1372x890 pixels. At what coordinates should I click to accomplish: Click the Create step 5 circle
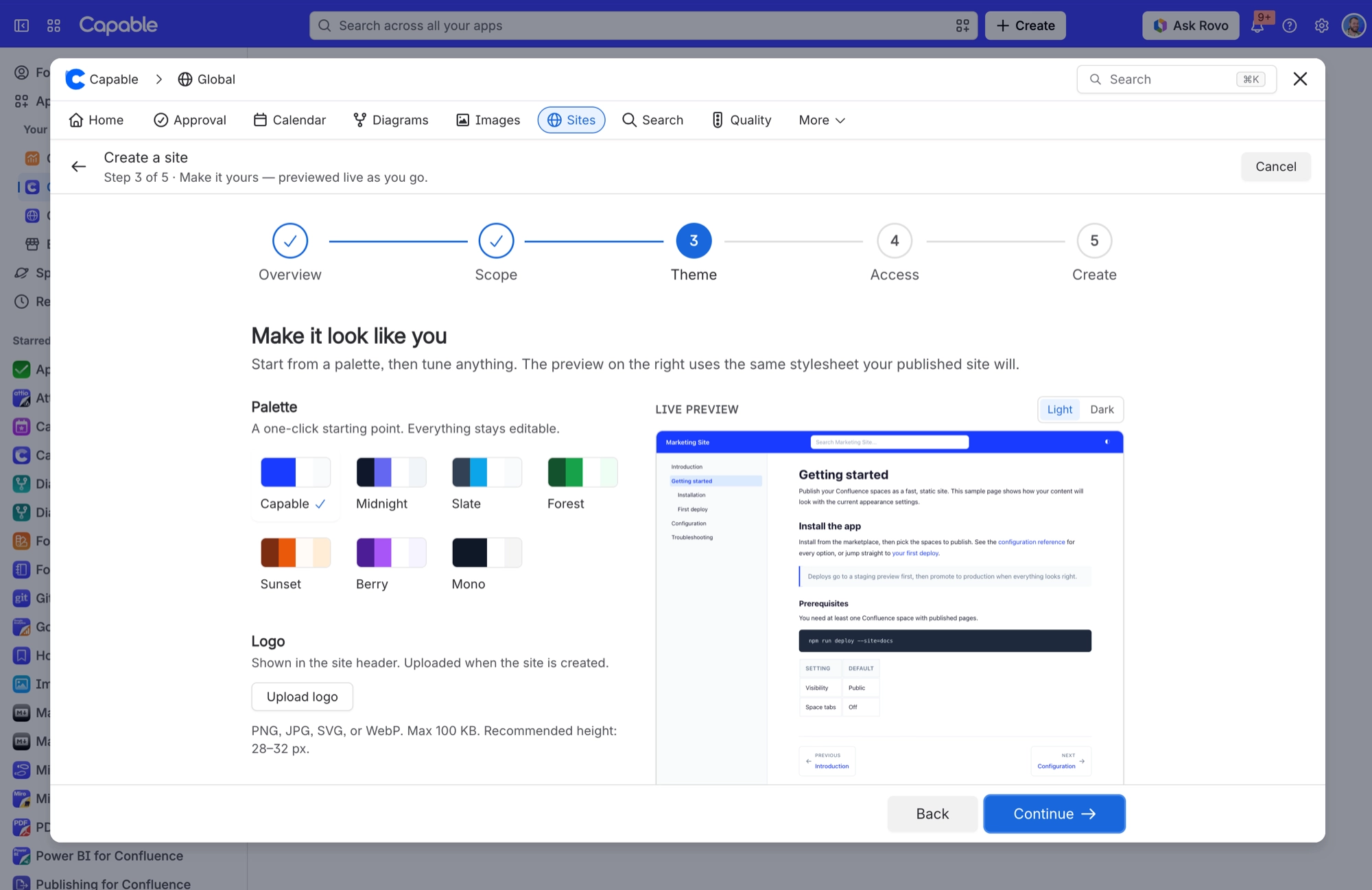[1094, 241]
